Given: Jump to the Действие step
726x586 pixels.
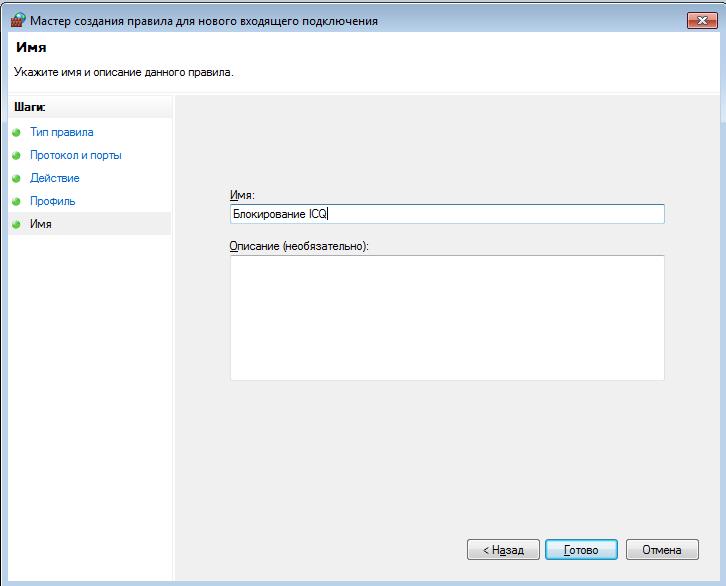Looking at the screenshot, I should pos(55,178).
